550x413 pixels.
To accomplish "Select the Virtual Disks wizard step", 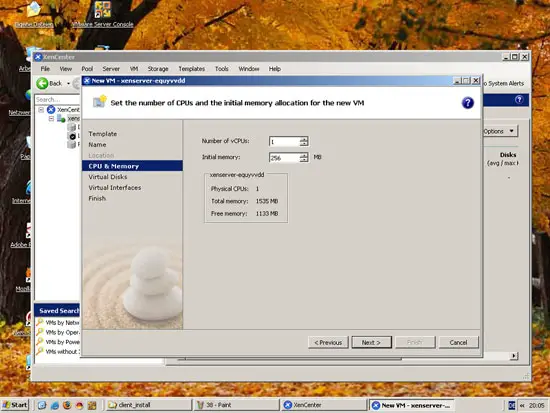I will pyautogui.click(x=108, y=177).
